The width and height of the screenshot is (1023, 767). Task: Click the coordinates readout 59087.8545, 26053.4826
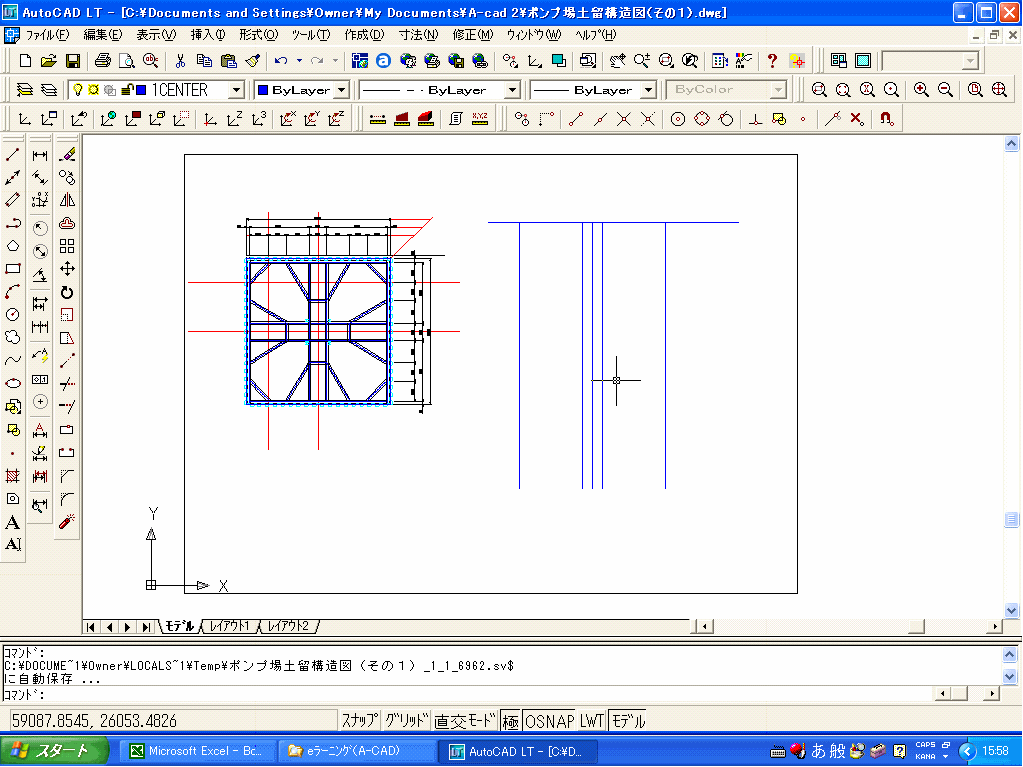(95, 721)
